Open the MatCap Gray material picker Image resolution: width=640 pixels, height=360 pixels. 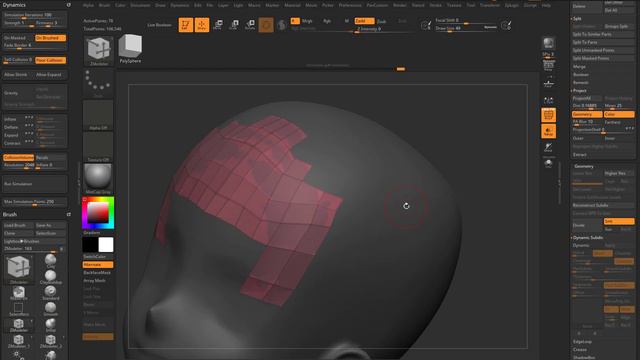click(98, 179)
